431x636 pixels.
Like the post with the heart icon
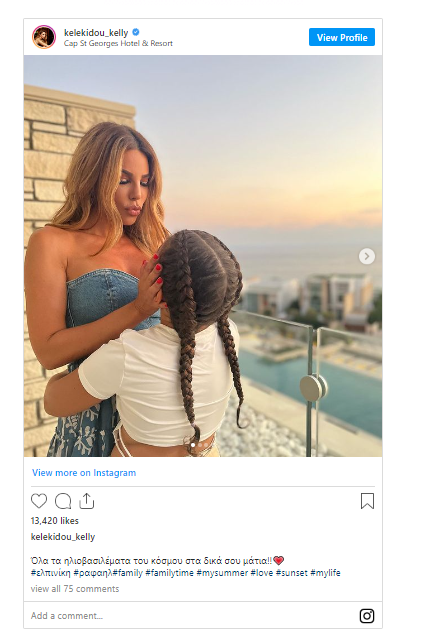[x=39, y=501]
